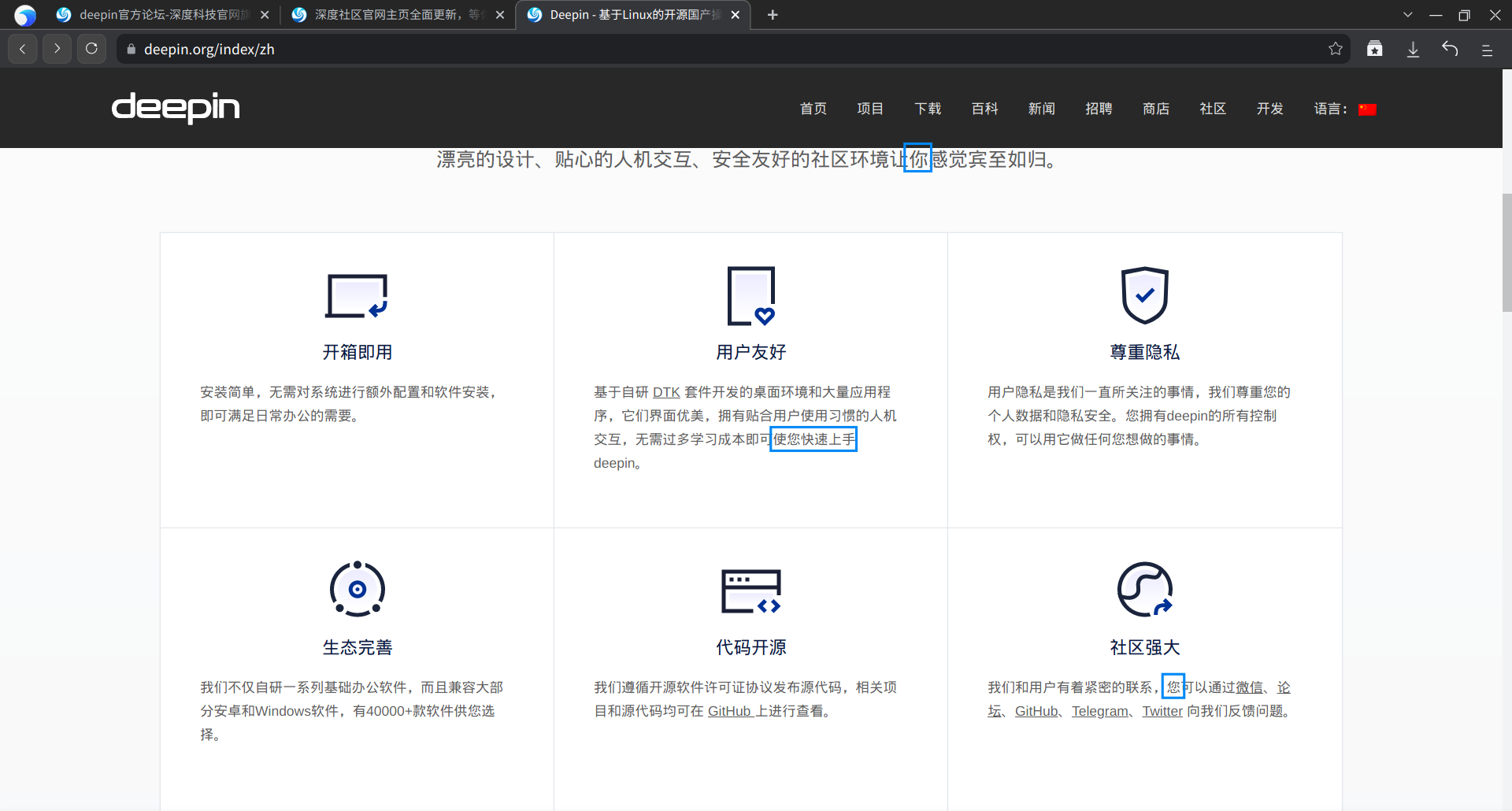This screenshot has width=1512, height=811.
Task: Click the 代码开源 code window icon
Action: [750, 591]
